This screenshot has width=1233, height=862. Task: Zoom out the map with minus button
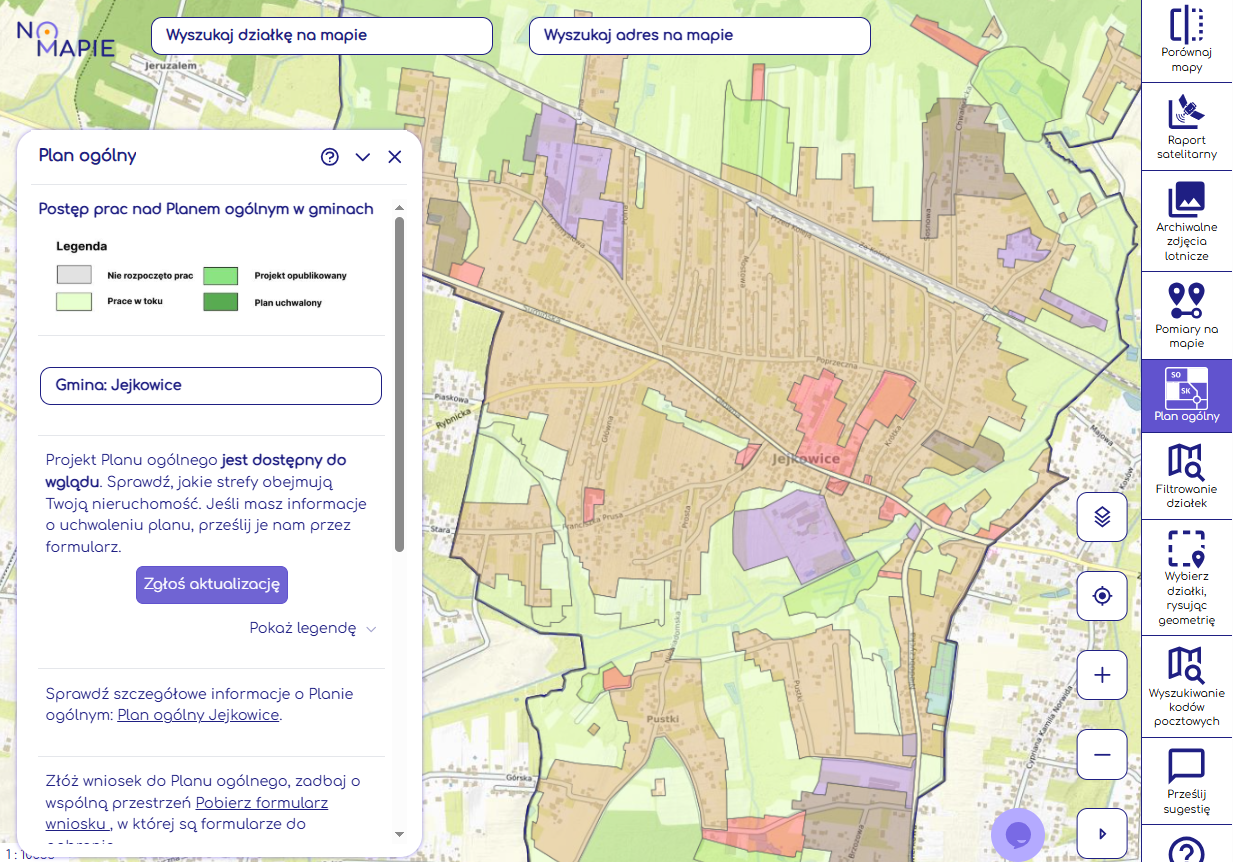(x=1102, y=754)
